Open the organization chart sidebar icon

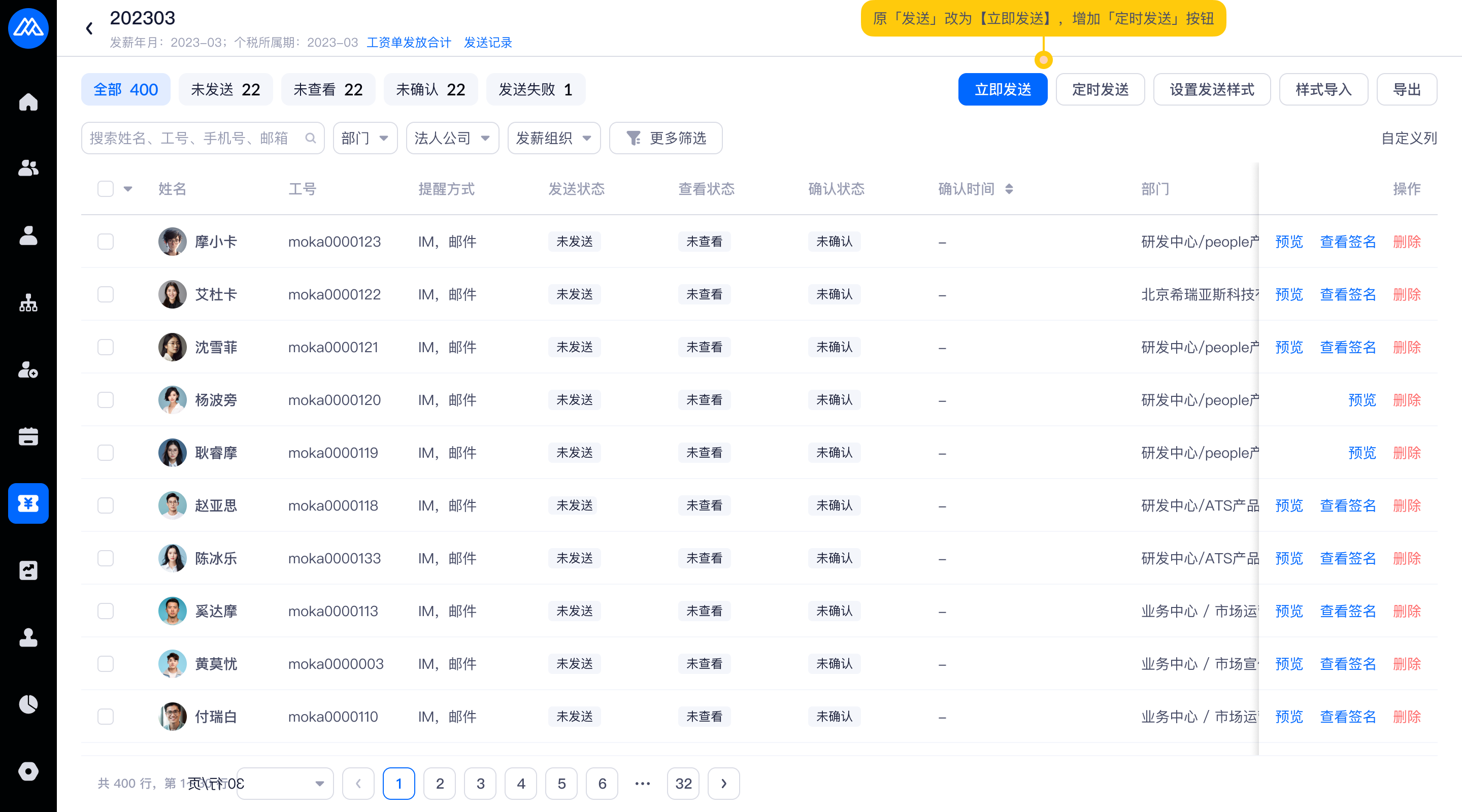28,303
